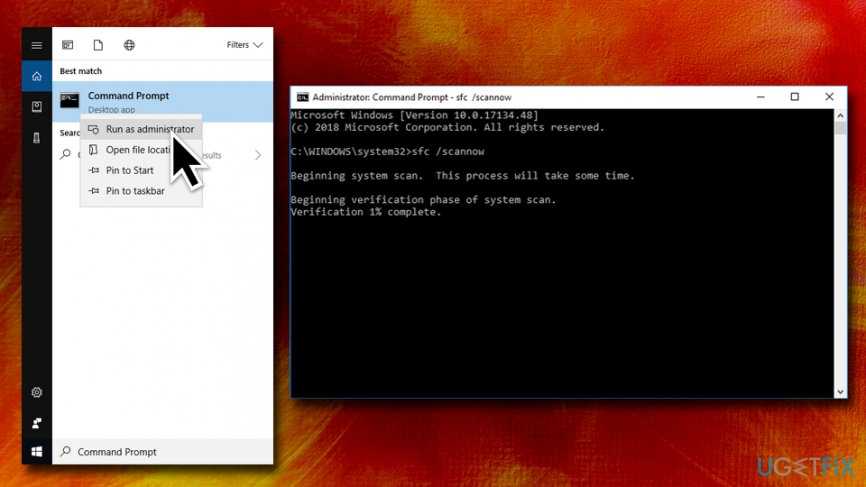
Task: Click the console scrollbar down arrow
Action: 840,392
